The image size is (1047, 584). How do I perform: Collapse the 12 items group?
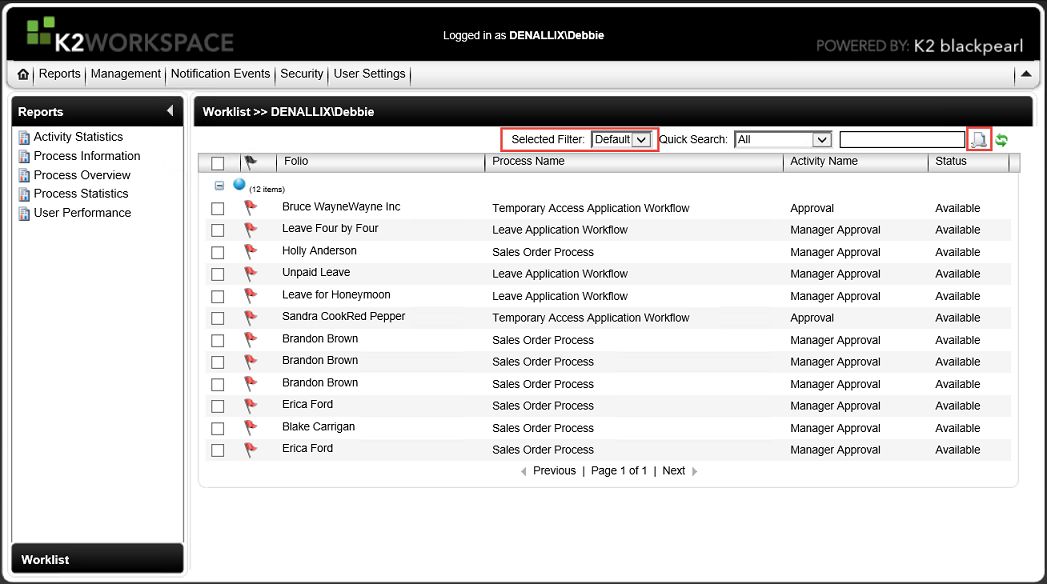219,186
